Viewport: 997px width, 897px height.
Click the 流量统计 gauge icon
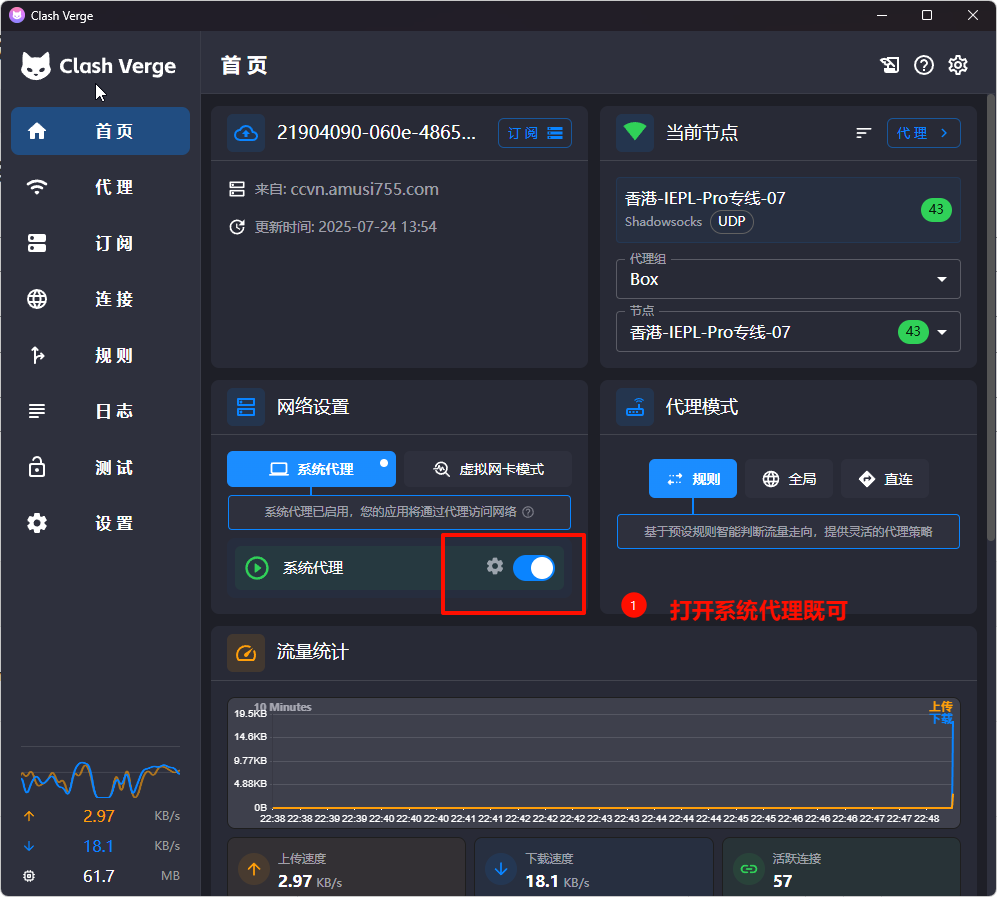[246, 653]
